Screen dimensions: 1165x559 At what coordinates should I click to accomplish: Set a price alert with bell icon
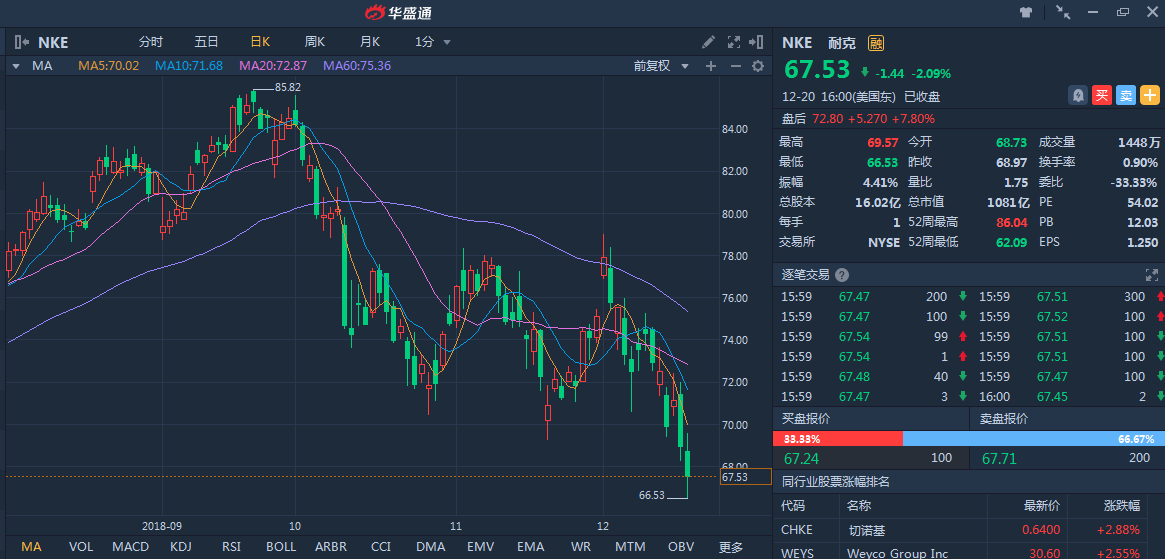1078,95
